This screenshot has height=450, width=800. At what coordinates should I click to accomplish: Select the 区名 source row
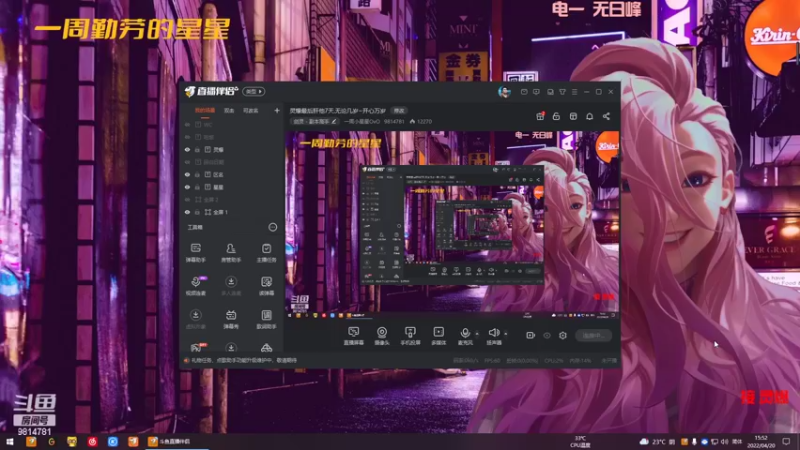point(231,174)
